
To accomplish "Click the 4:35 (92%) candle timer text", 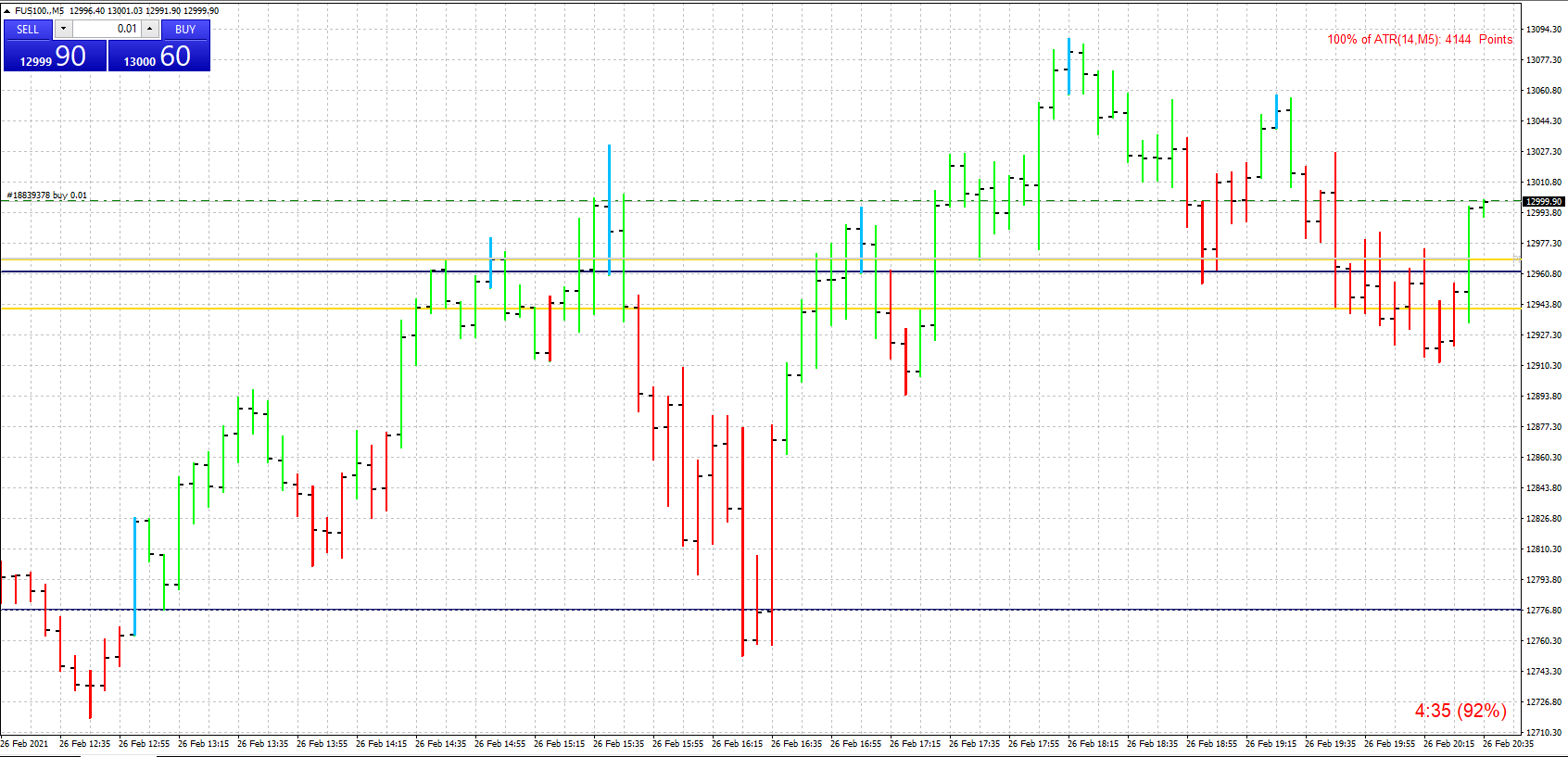I will coord(1461,711).
